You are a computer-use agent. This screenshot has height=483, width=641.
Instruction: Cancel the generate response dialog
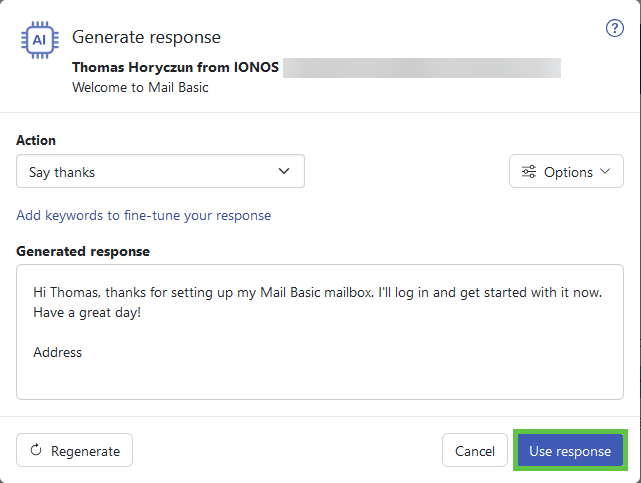(x=474, y=451)
